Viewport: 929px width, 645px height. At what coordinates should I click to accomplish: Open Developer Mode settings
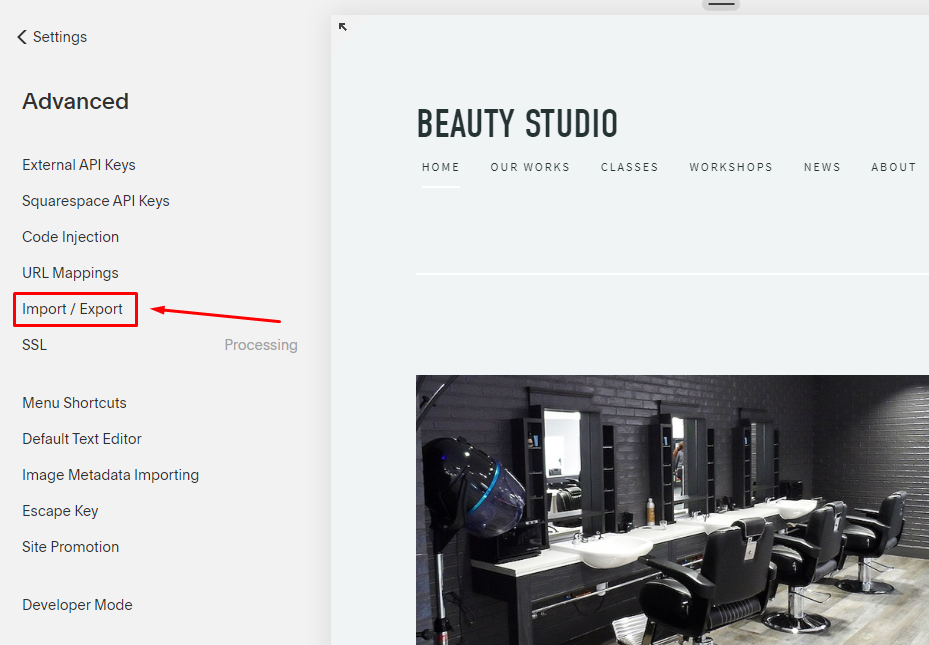coord(77,605)
